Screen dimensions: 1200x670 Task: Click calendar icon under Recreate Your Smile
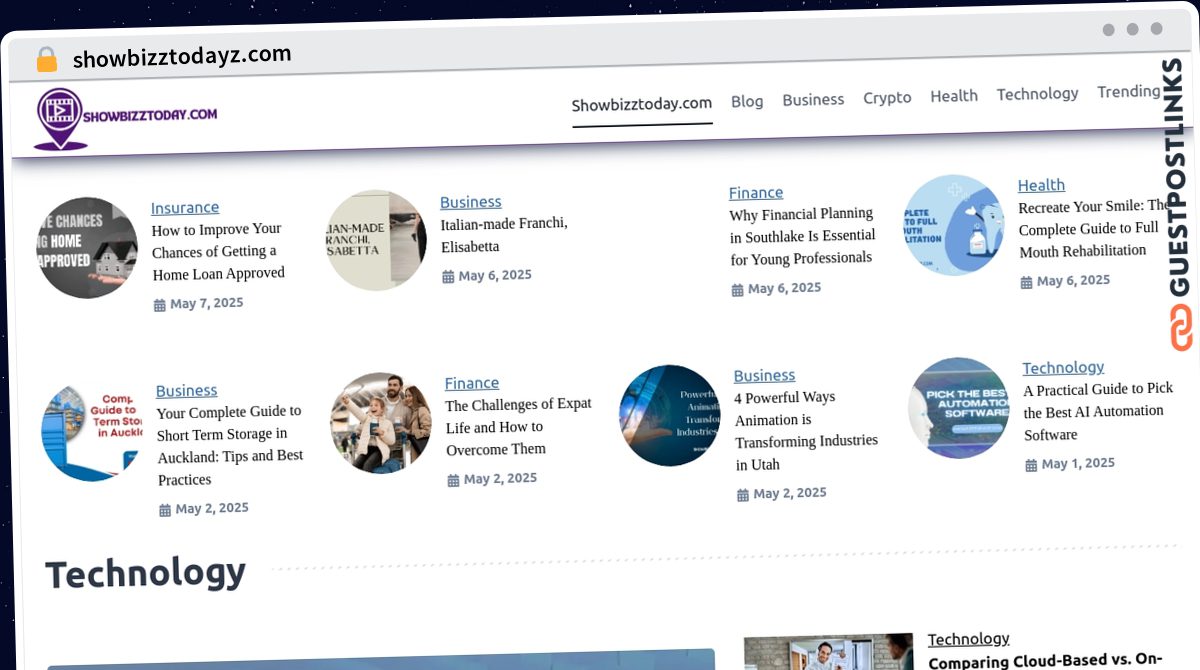tap(1027, 283)
